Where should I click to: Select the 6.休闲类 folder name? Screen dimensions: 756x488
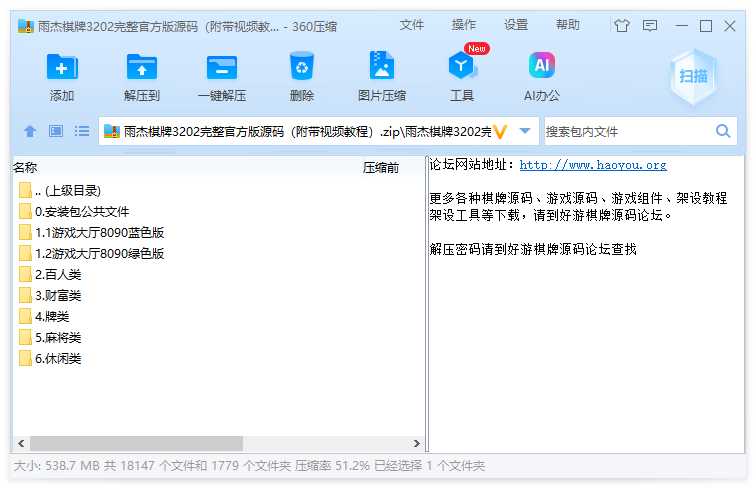tap(58, 358)
